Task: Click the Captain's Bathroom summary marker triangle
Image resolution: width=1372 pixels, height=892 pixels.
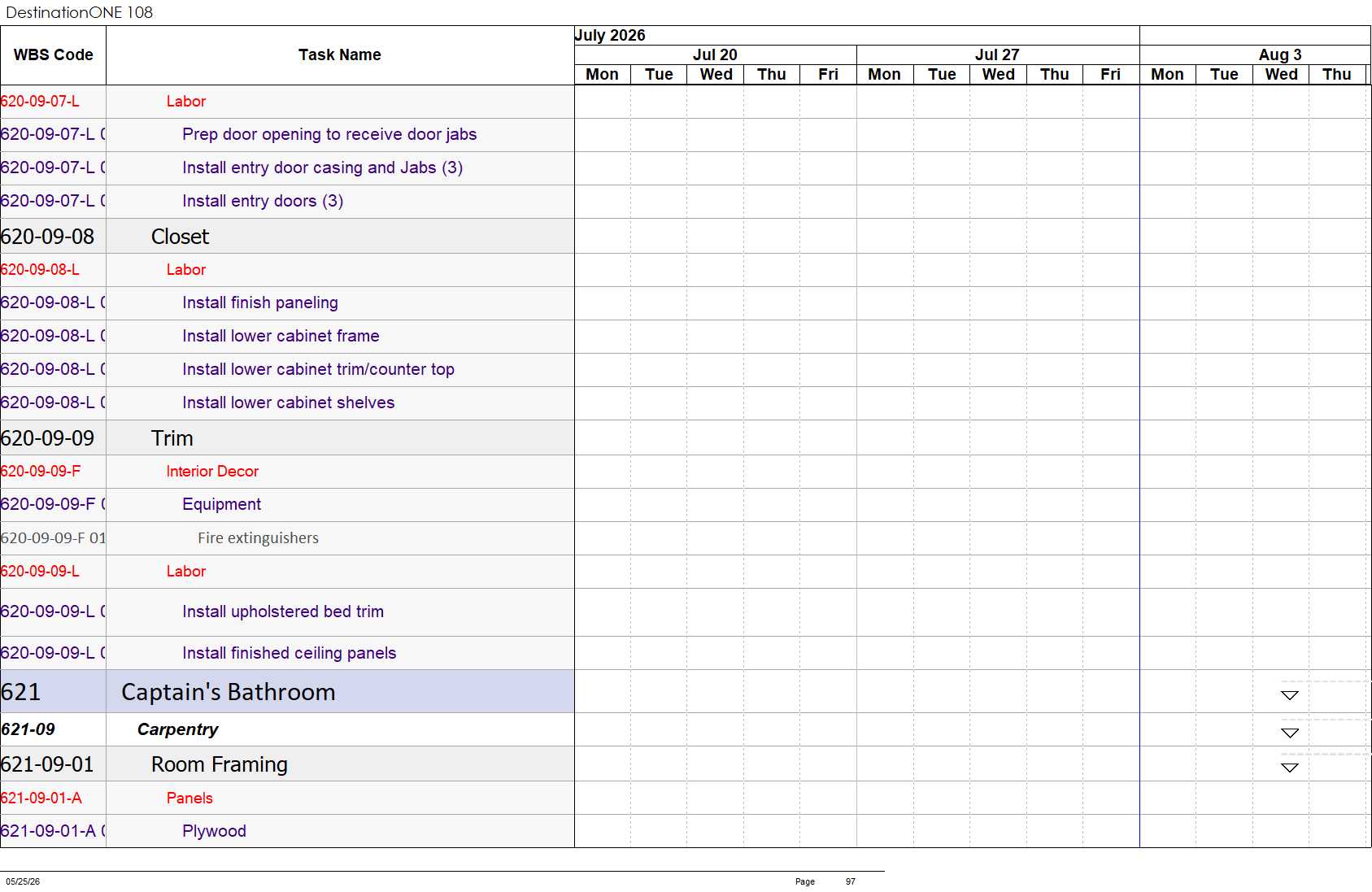Action: click(x=1289, y=695)
